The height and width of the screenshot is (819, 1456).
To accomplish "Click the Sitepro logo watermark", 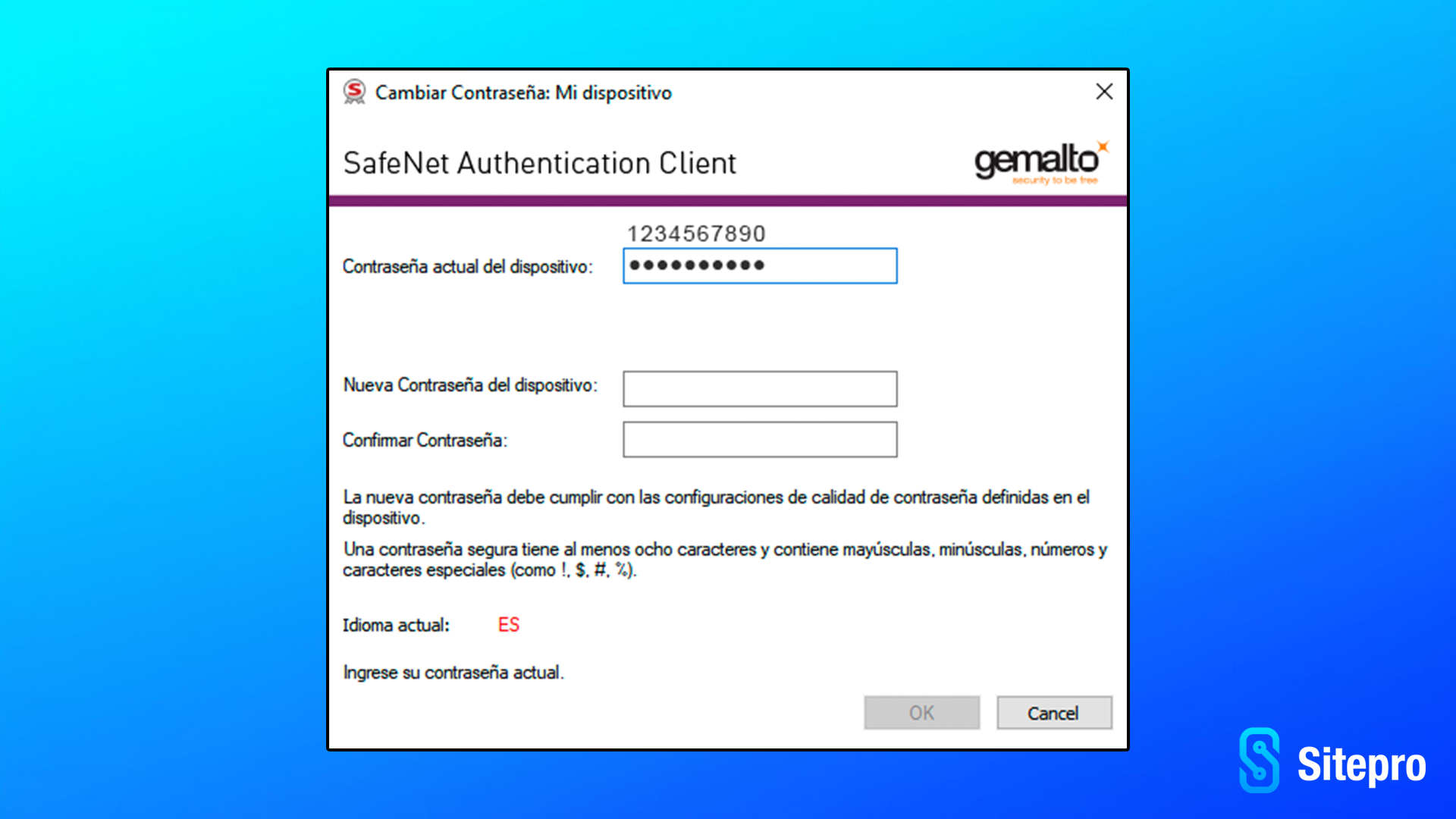I will click(1332, 761).
